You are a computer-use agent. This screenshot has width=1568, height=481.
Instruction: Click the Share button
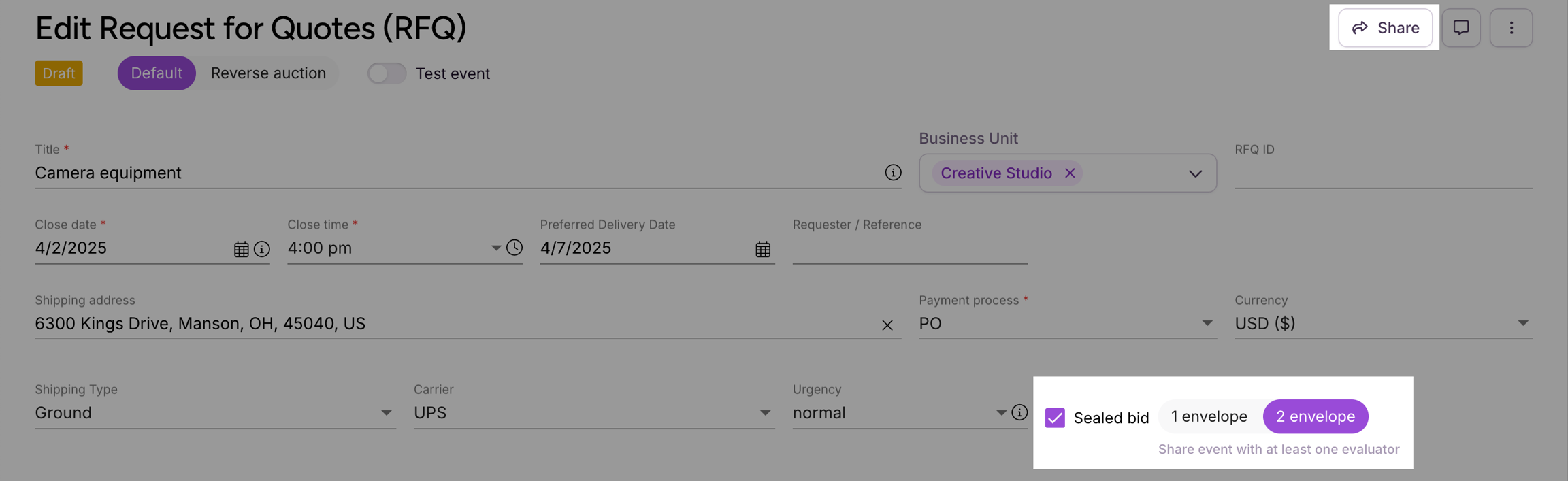pos(1385,28)
